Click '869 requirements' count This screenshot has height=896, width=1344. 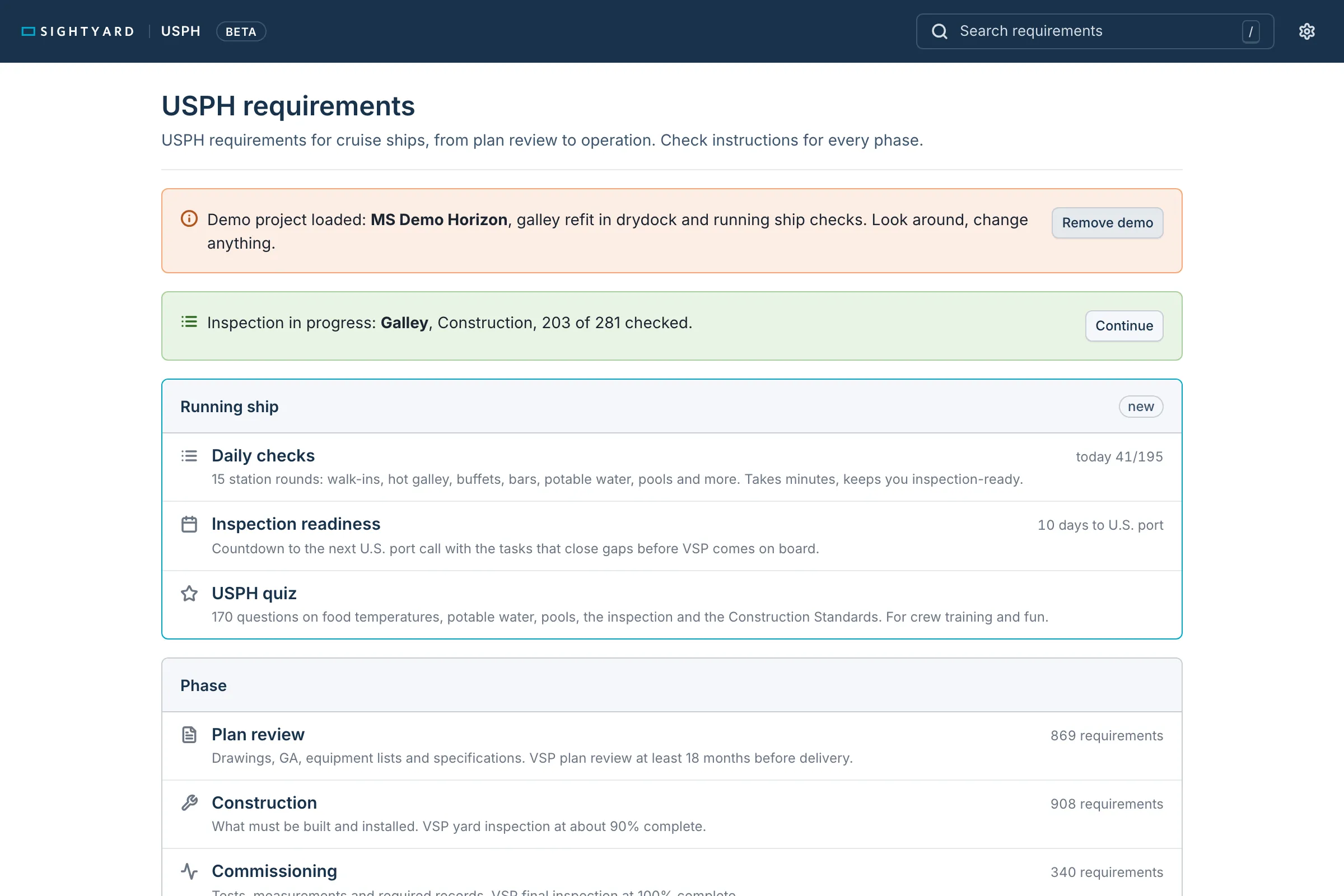(x=1107, y=735)
